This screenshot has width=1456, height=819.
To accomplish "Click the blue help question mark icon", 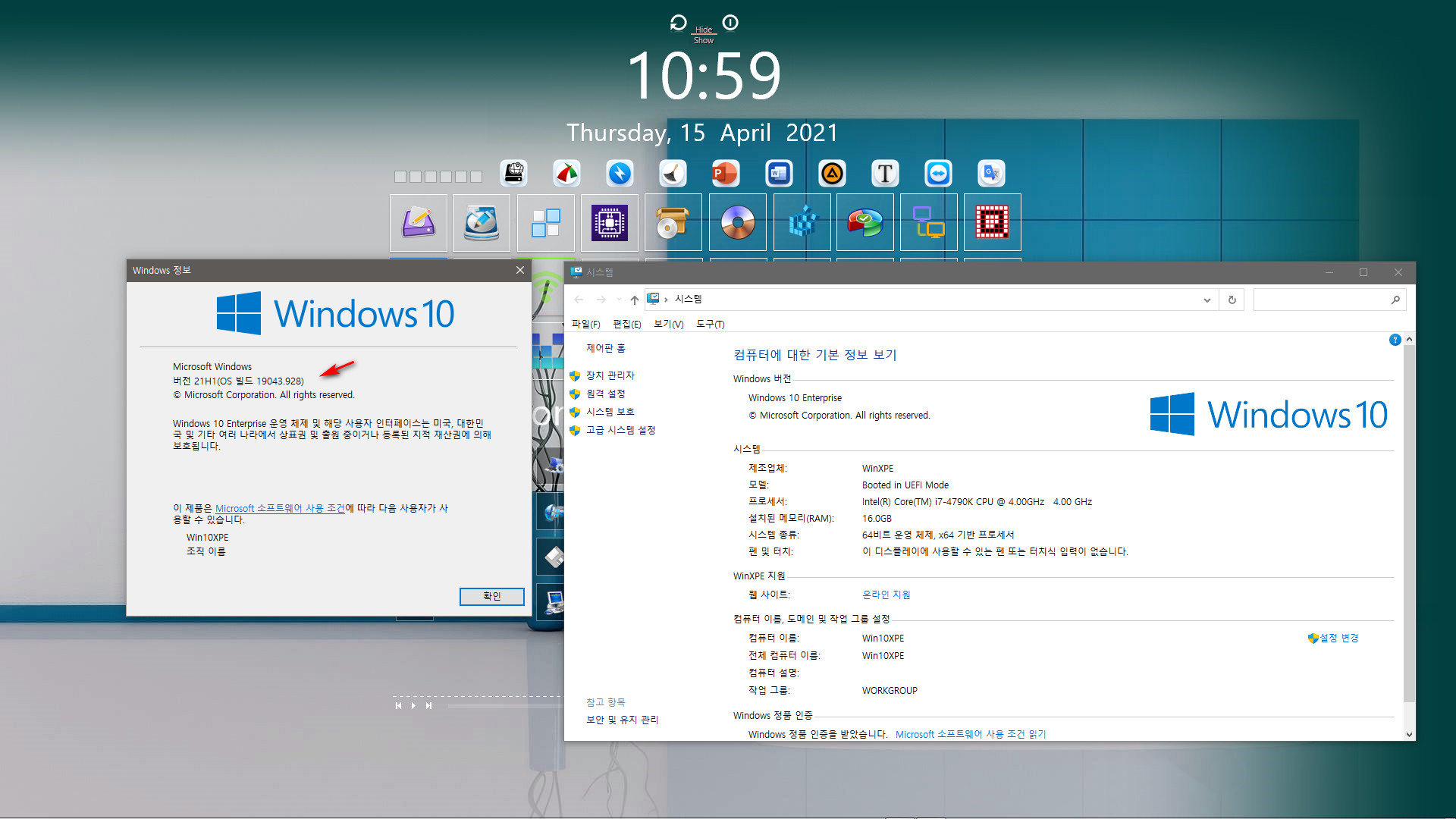I will (1395, 340).
